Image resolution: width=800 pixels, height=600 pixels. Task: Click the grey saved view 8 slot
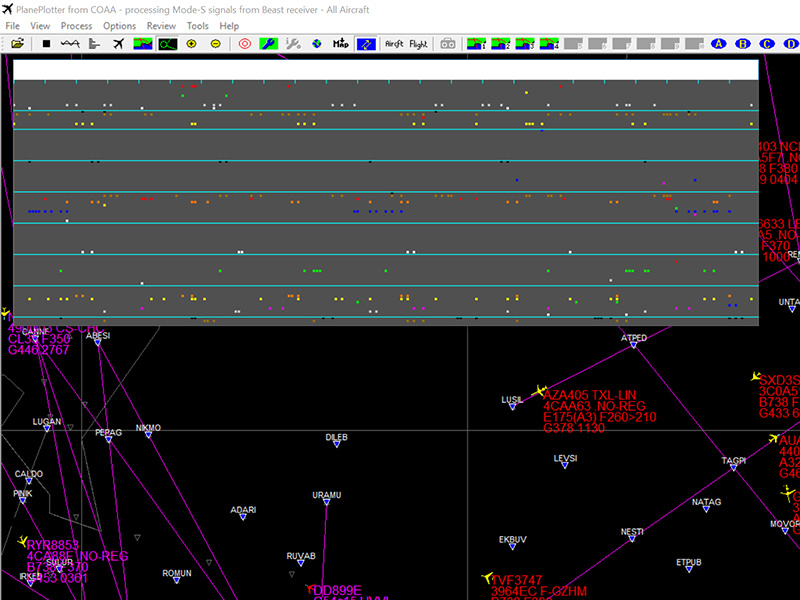click(646, 44)
